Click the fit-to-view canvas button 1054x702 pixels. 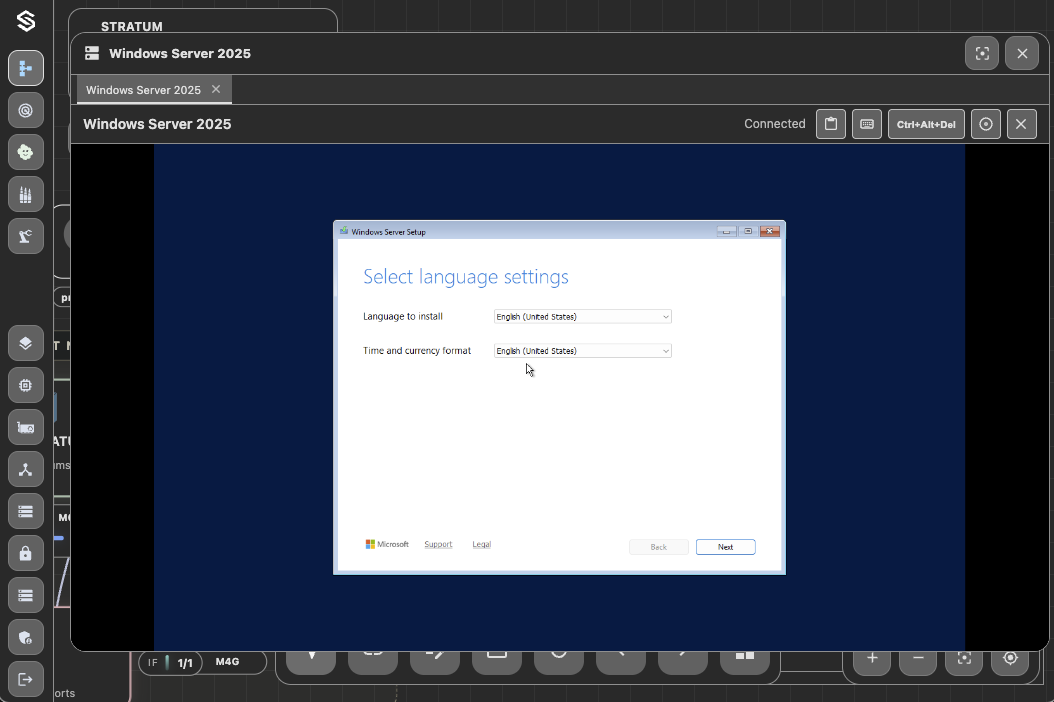click(x=965, y=658)
